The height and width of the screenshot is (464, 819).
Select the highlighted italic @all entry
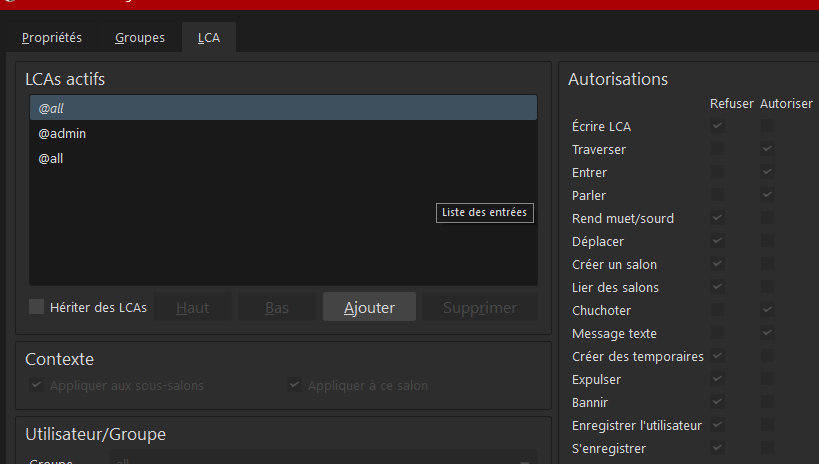[x=51, y=108]
